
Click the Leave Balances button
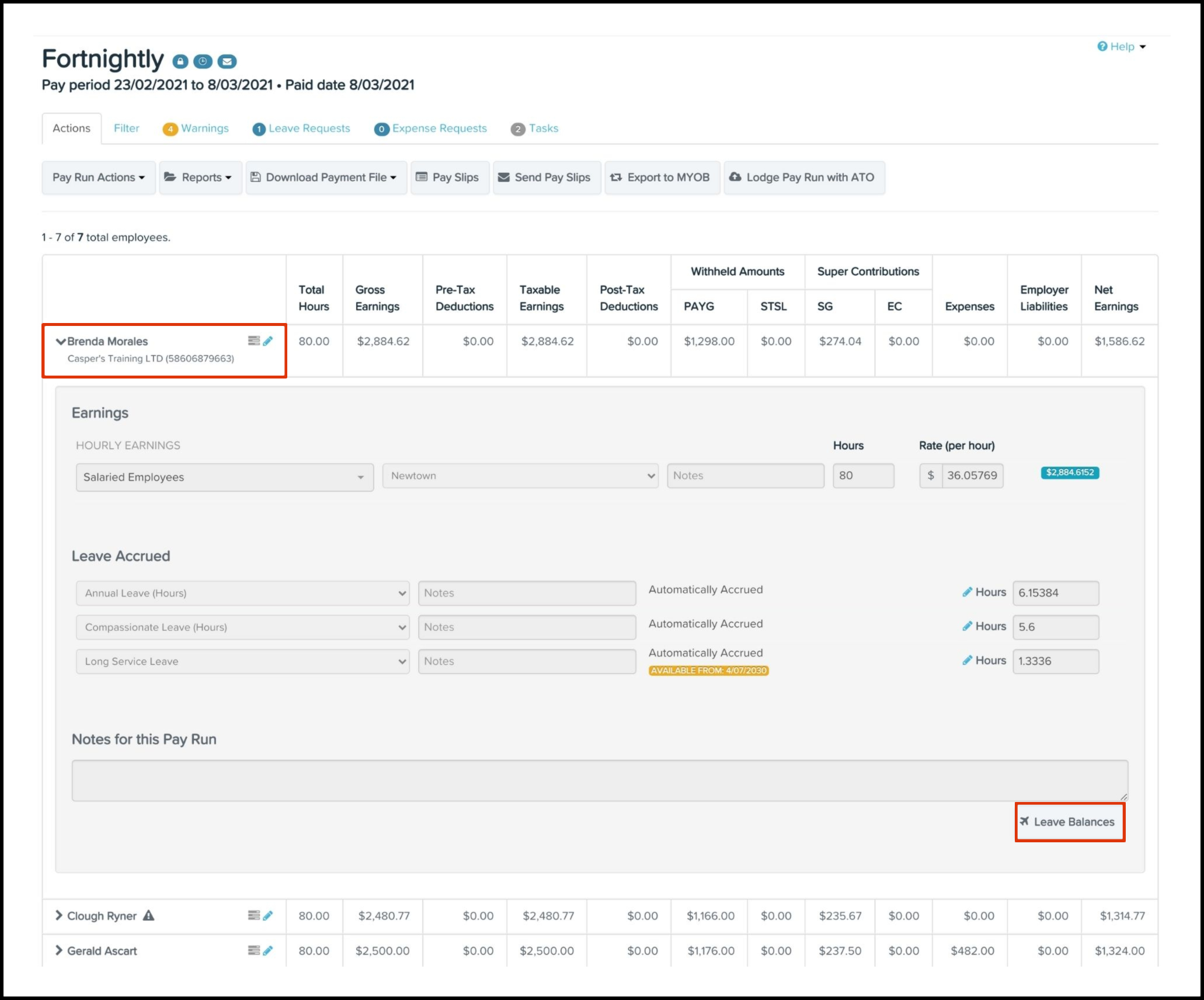tap(1069, 822)
